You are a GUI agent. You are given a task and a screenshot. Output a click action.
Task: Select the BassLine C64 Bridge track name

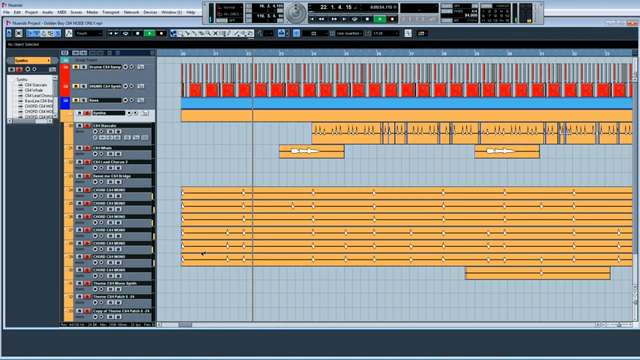[111, 176]
